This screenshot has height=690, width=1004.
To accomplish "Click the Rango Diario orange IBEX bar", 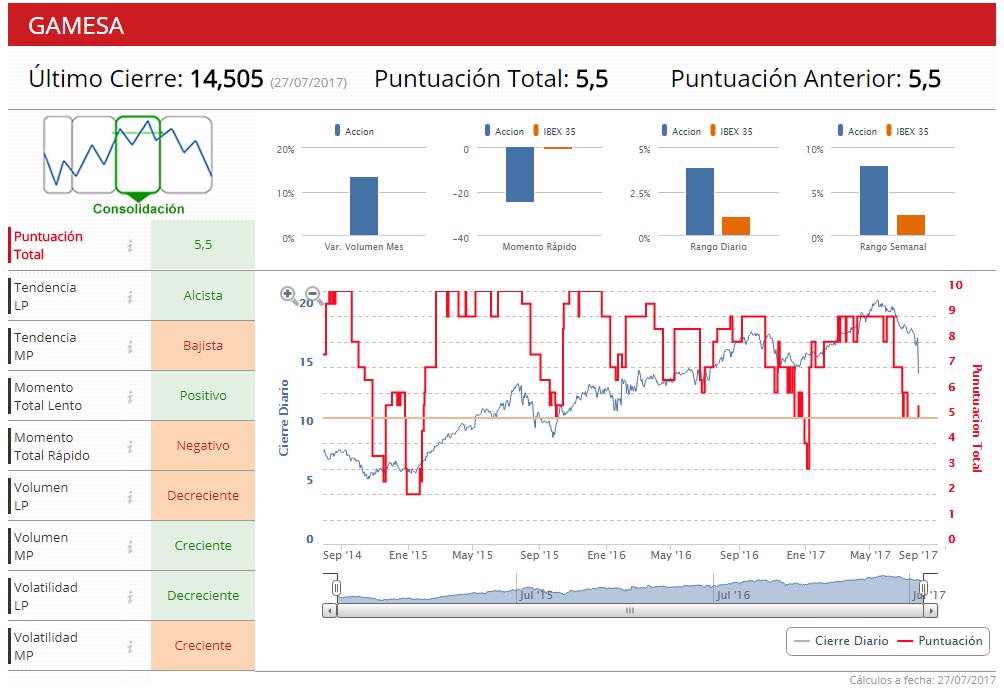I will (x=736, y=226).
